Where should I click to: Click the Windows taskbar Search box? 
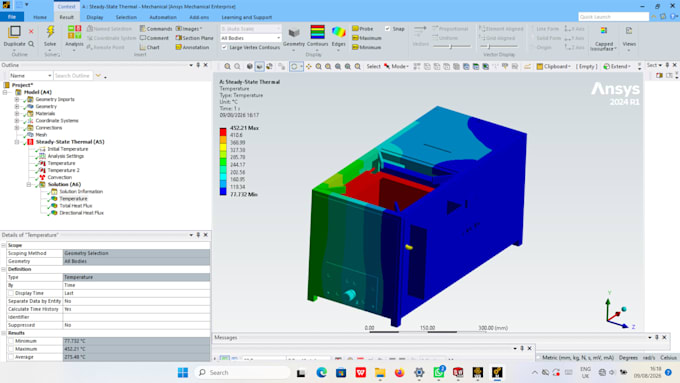[243, 373]
